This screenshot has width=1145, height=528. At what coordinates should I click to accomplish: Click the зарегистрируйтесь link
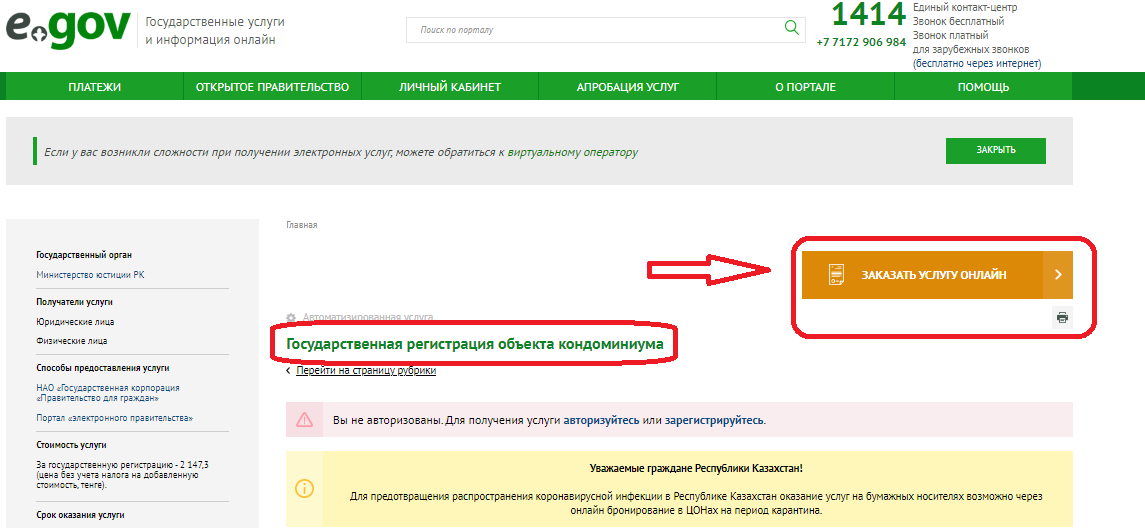click(x=714, y=421)
